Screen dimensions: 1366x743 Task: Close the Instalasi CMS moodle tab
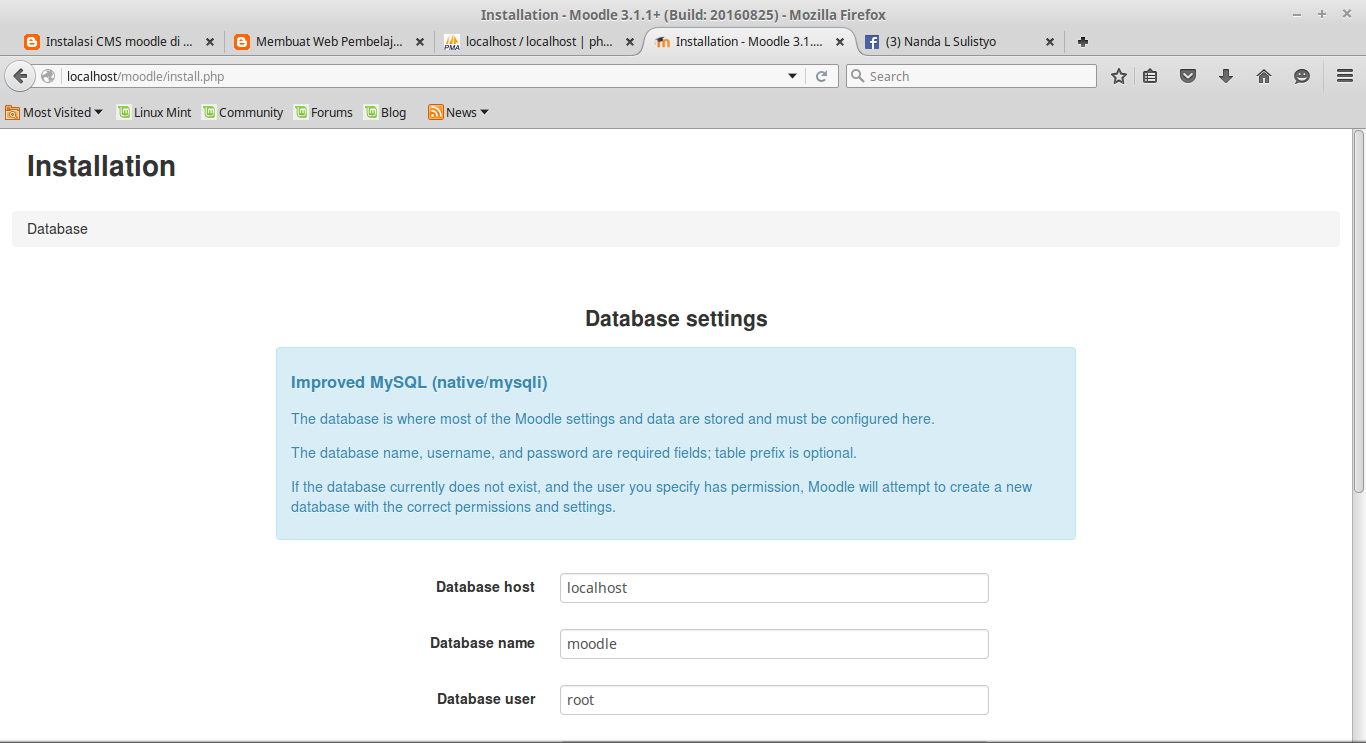tap(210, 42)
